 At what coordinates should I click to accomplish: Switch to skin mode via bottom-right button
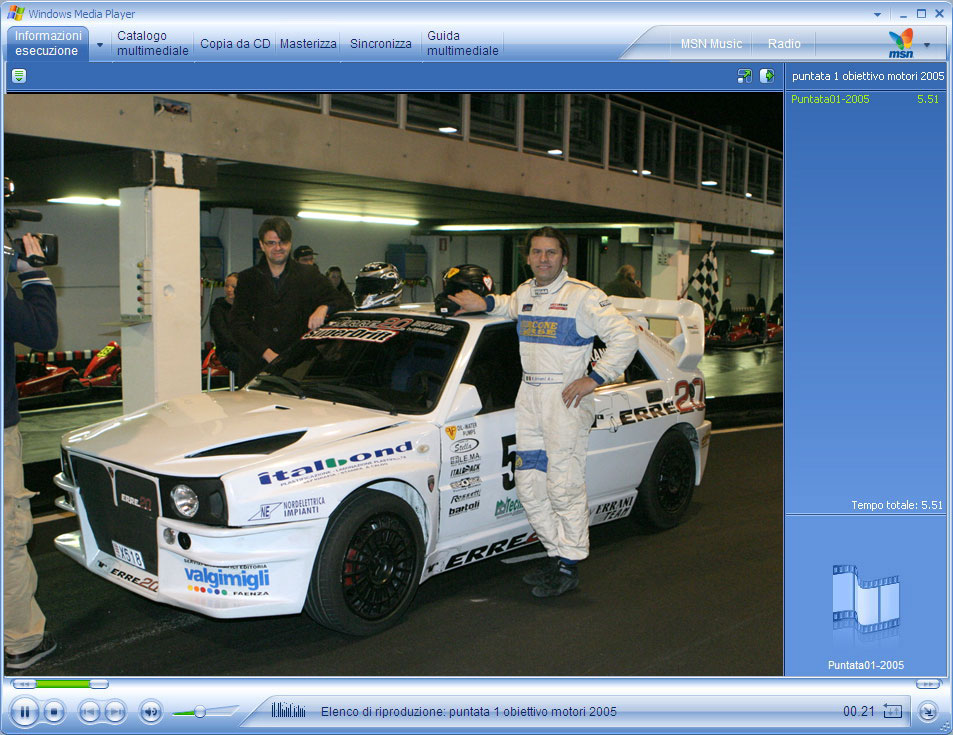pos(928,711)
